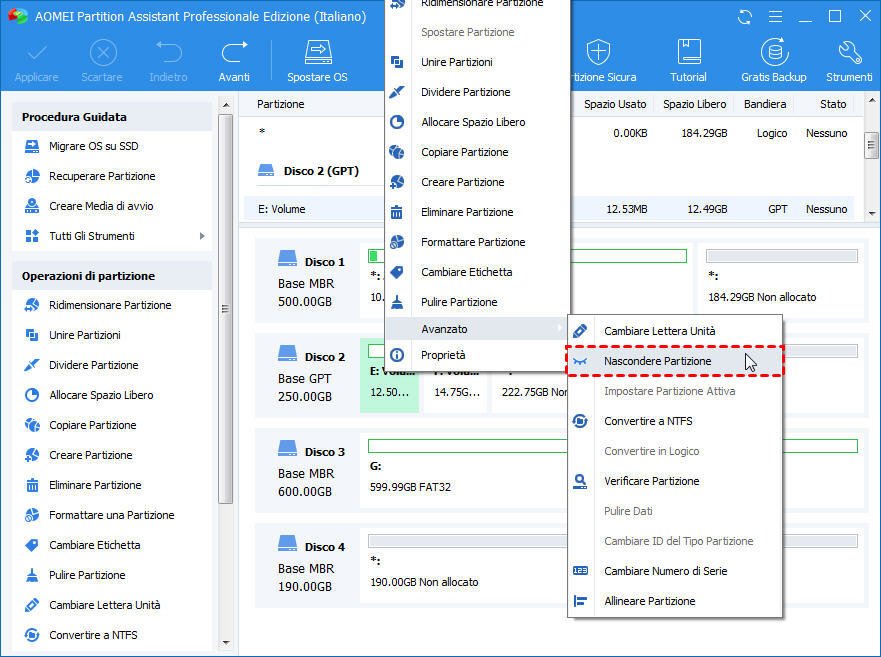
Task: Click the Spazio Libero column header
Action: [x=694, y=105]
